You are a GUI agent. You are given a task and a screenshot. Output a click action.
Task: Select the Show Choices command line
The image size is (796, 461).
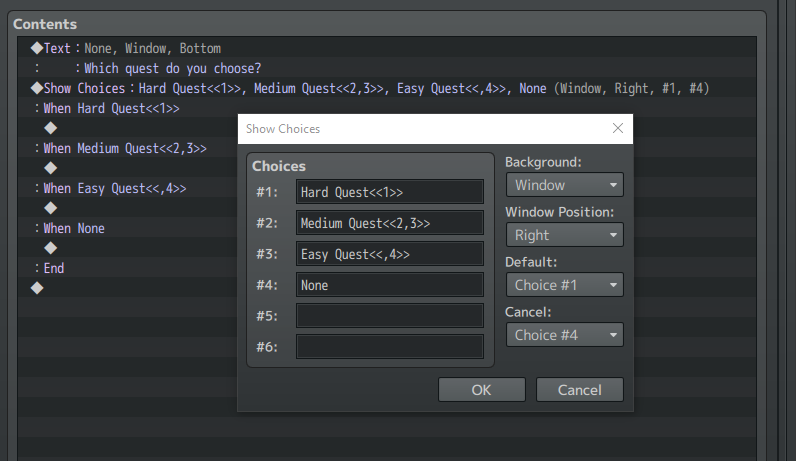click(x=387, y=88)
